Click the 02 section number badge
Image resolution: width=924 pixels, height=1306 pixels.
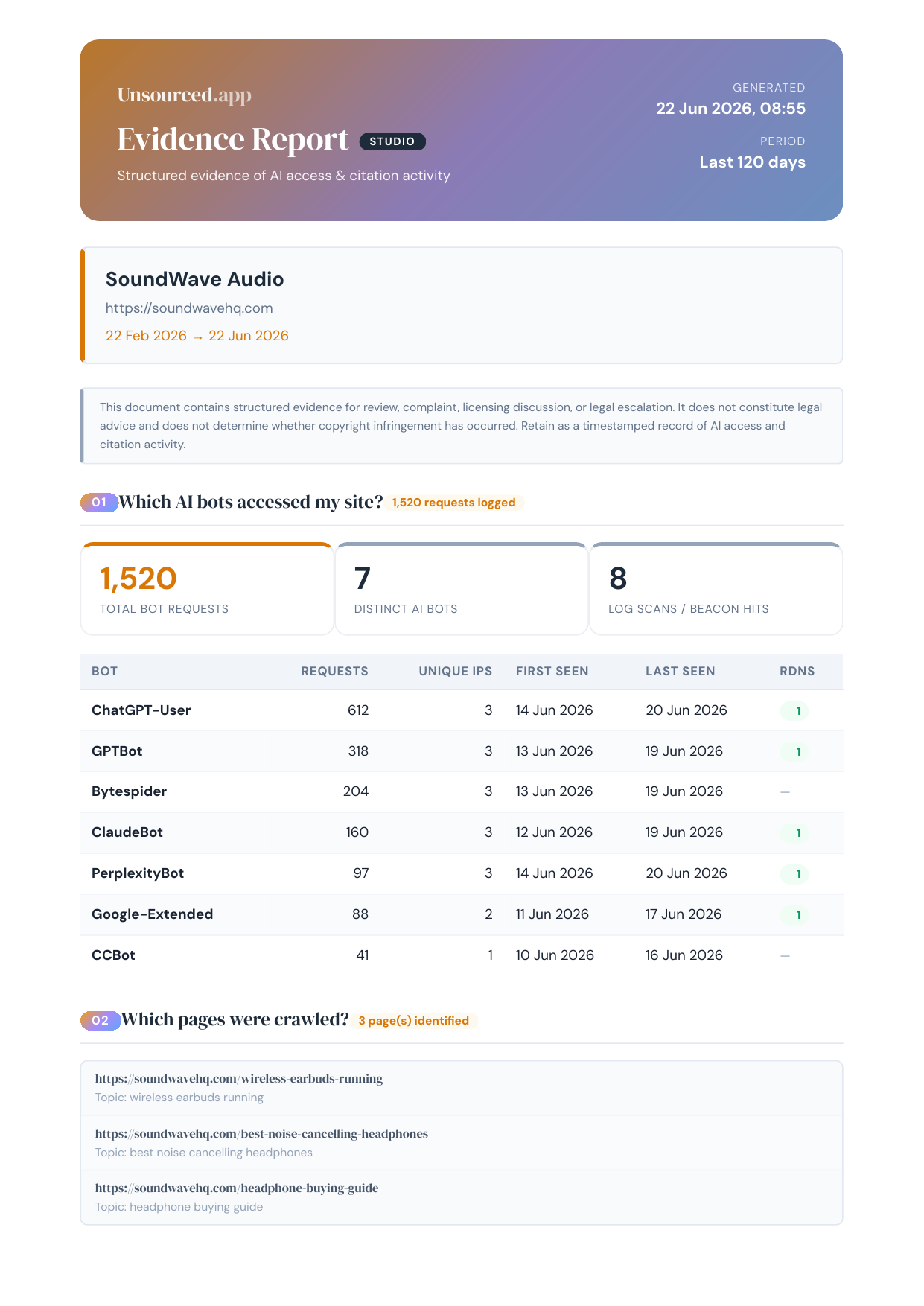[x=101, y=1020]
